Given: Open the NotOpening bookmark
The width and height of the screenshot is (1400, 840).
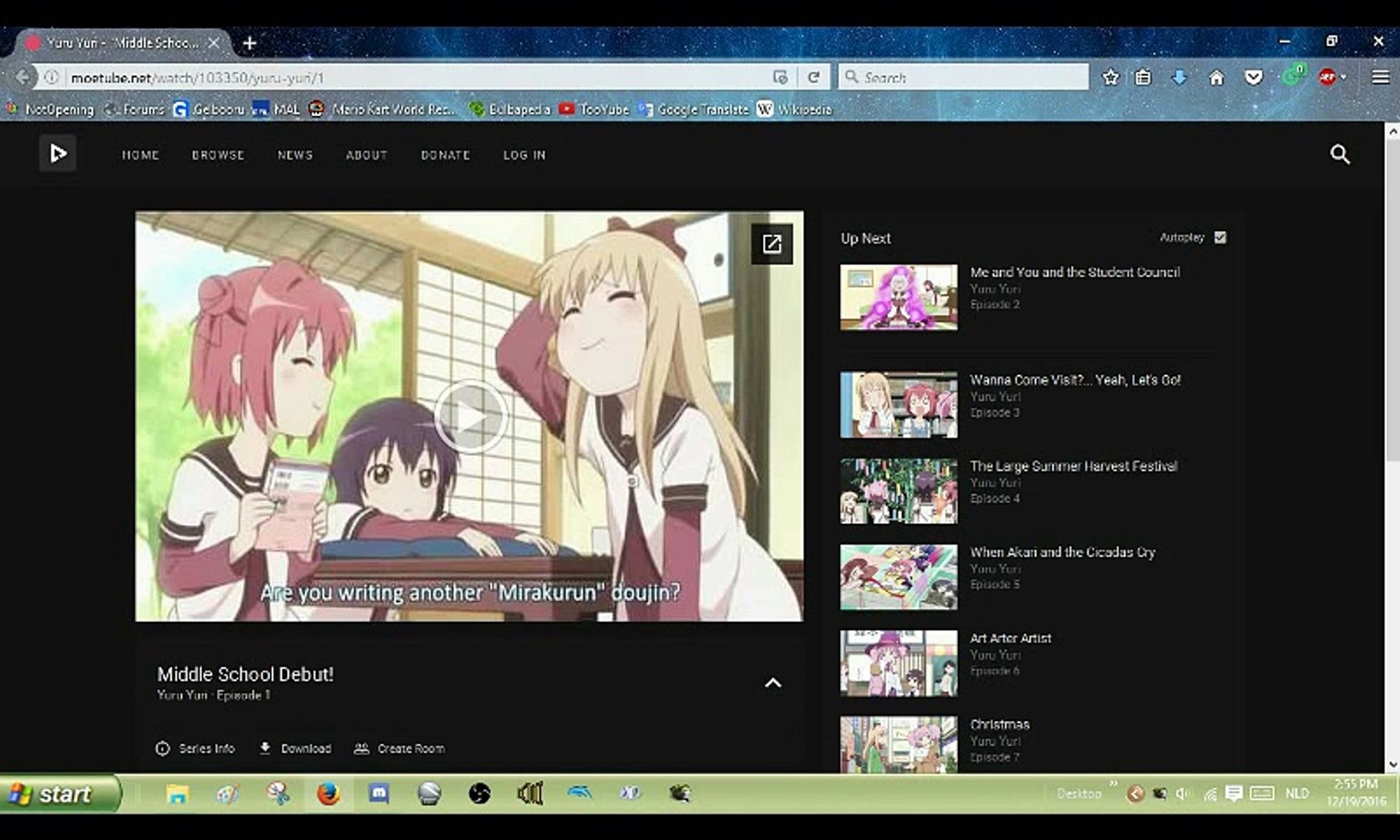Looking at the screenshot, I should click(x=51, y=109).
